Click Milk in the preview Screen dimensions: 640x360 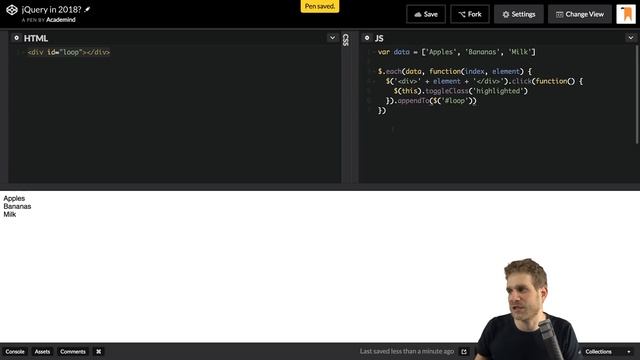[x=10, y=214]
